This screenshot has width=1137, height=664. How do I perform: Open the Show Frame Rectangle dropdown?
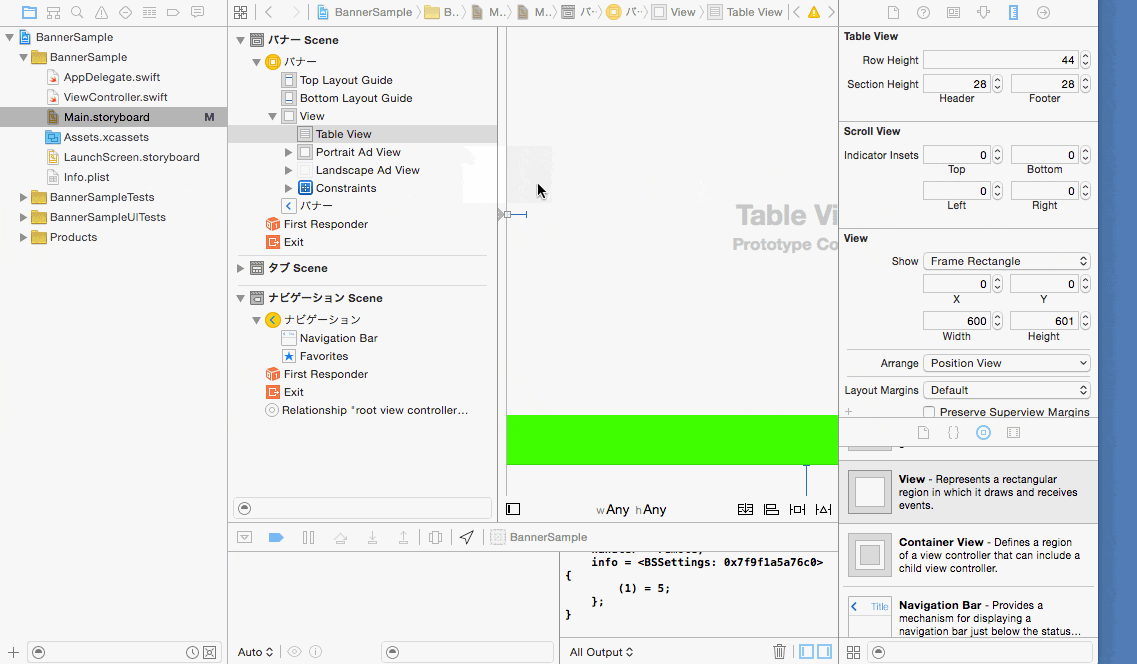[x=1007, y=261]
